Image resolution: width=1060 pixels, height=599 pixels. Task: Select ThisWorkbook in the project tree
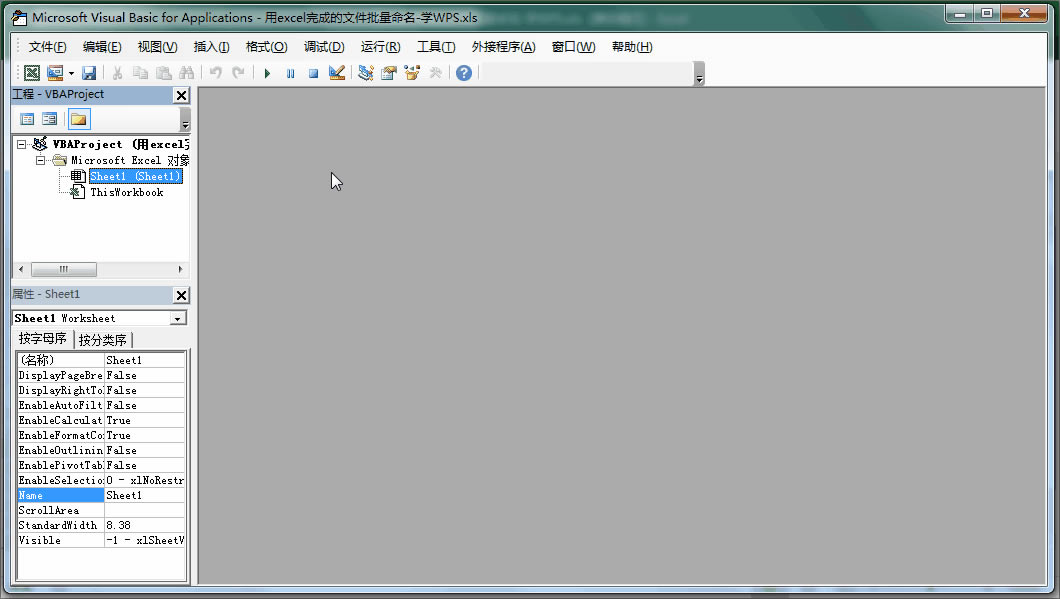(x=125, y=192)
